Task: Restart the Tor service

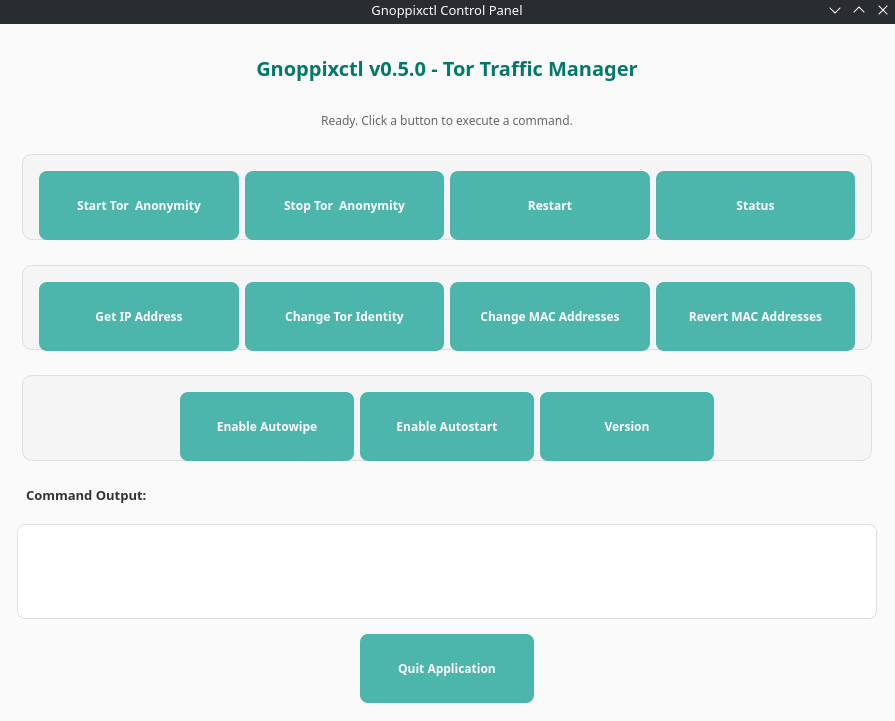Action: [549, 205]
